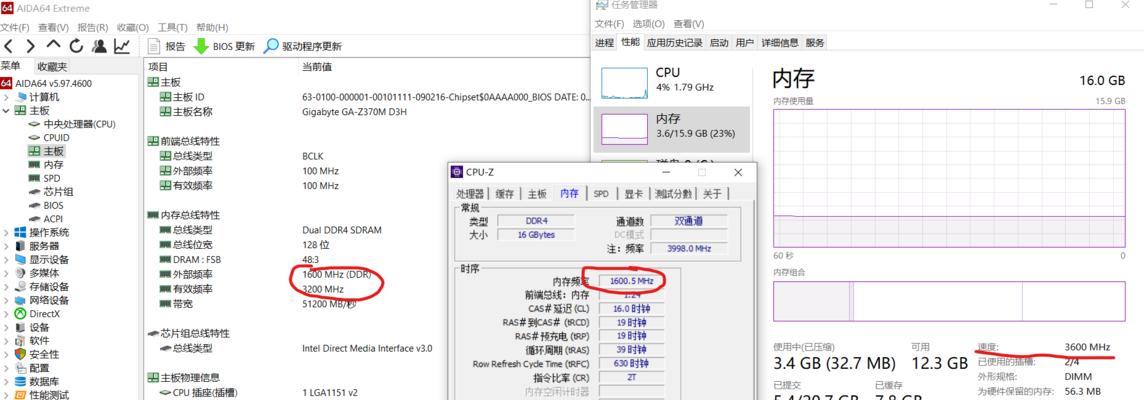Expand the 服务器 tree node
Image resolution: width=1144 pixels, height=400 pixels.
7,246
